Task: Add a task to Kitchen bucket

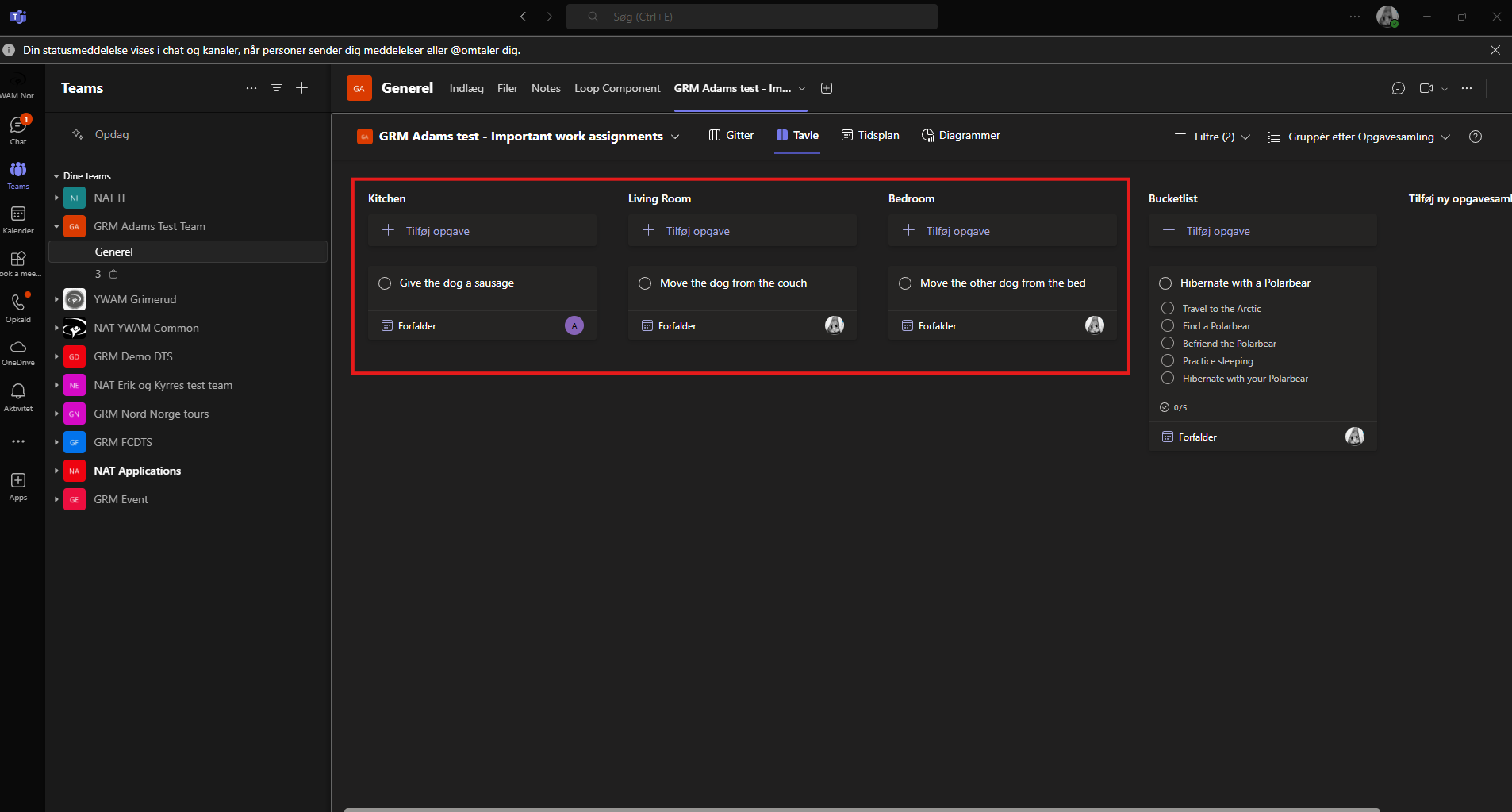Action: (482, 231)
